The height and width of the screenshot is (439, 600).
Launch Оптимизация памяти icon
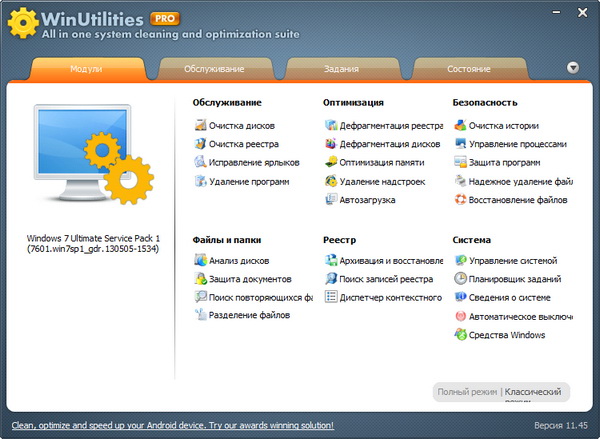pos(331,163)
